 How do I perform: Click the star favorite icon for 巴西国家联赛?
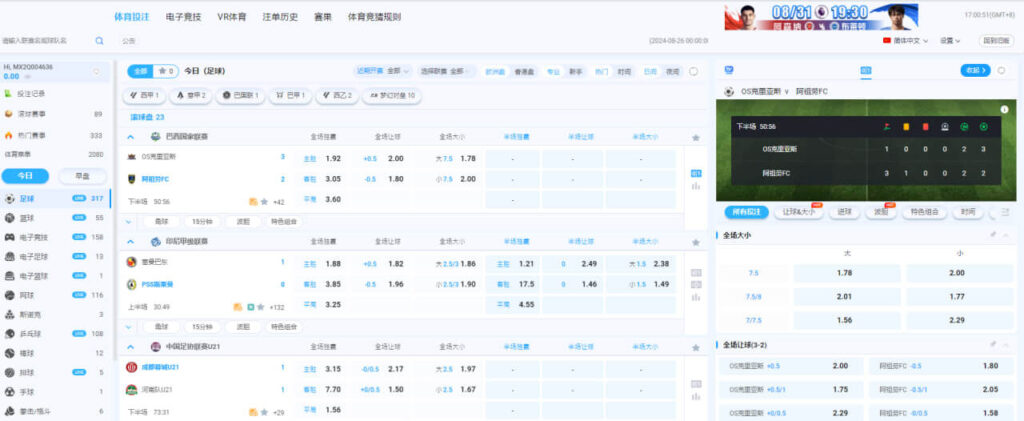(695, 137)
